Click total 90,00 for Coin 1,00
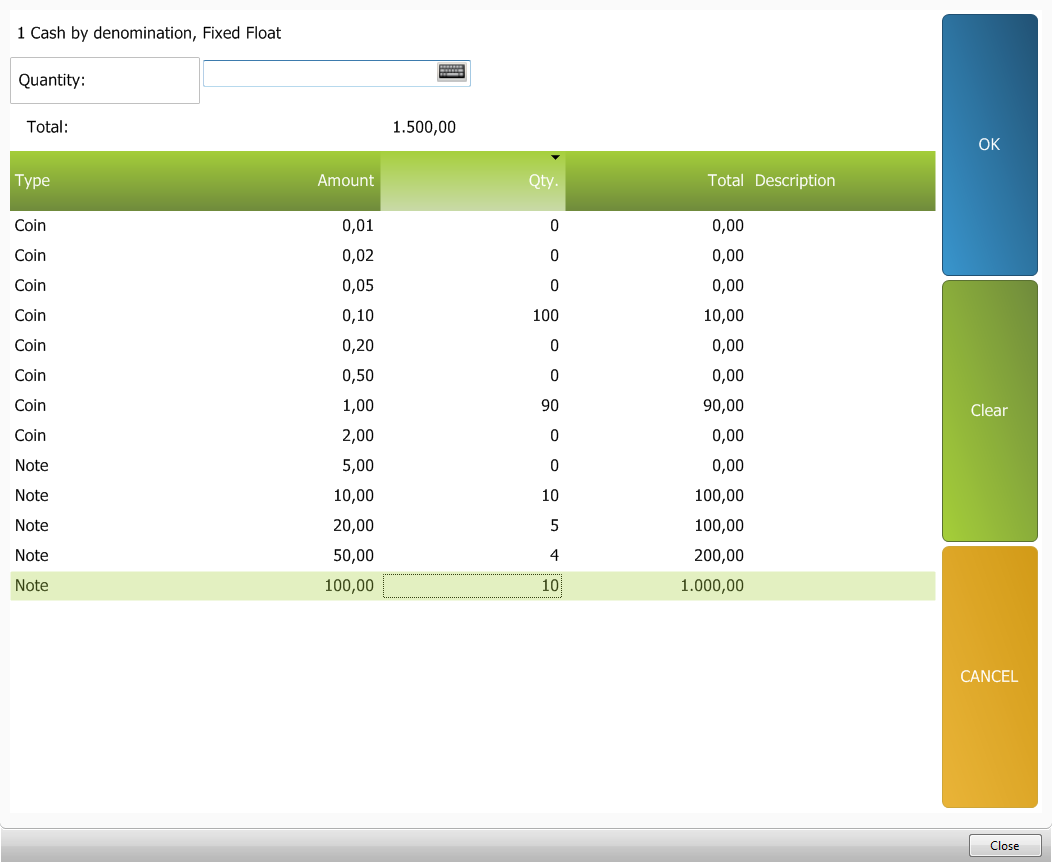 [723, 405]
